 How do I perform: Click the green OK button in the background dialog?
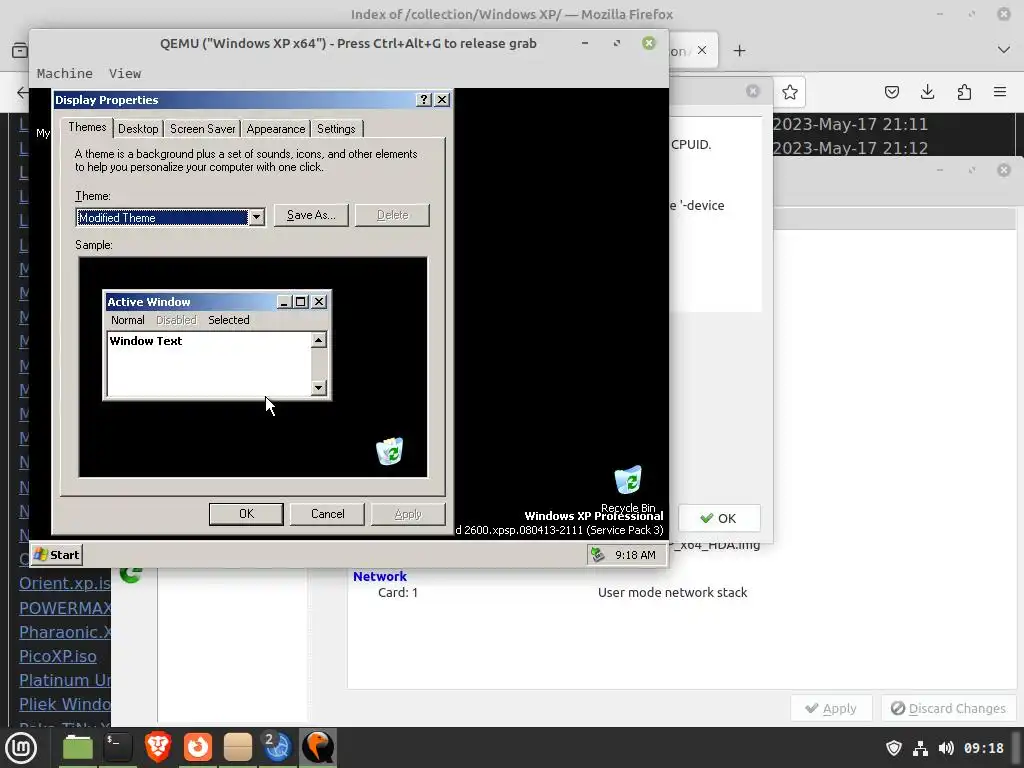pos(719,518)
